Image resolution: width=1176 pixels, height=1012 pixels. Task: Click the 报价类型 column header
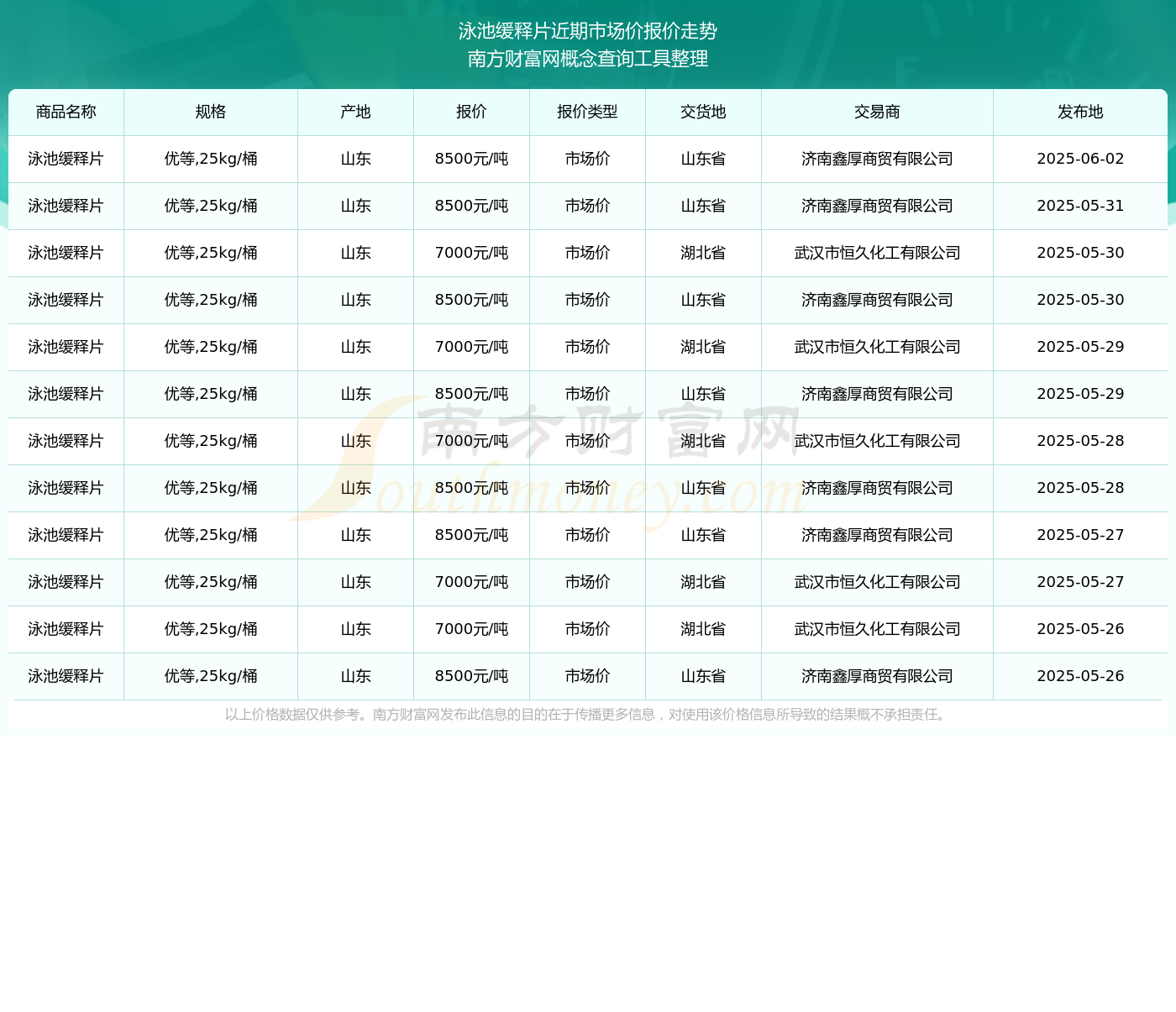coord(587,112)
